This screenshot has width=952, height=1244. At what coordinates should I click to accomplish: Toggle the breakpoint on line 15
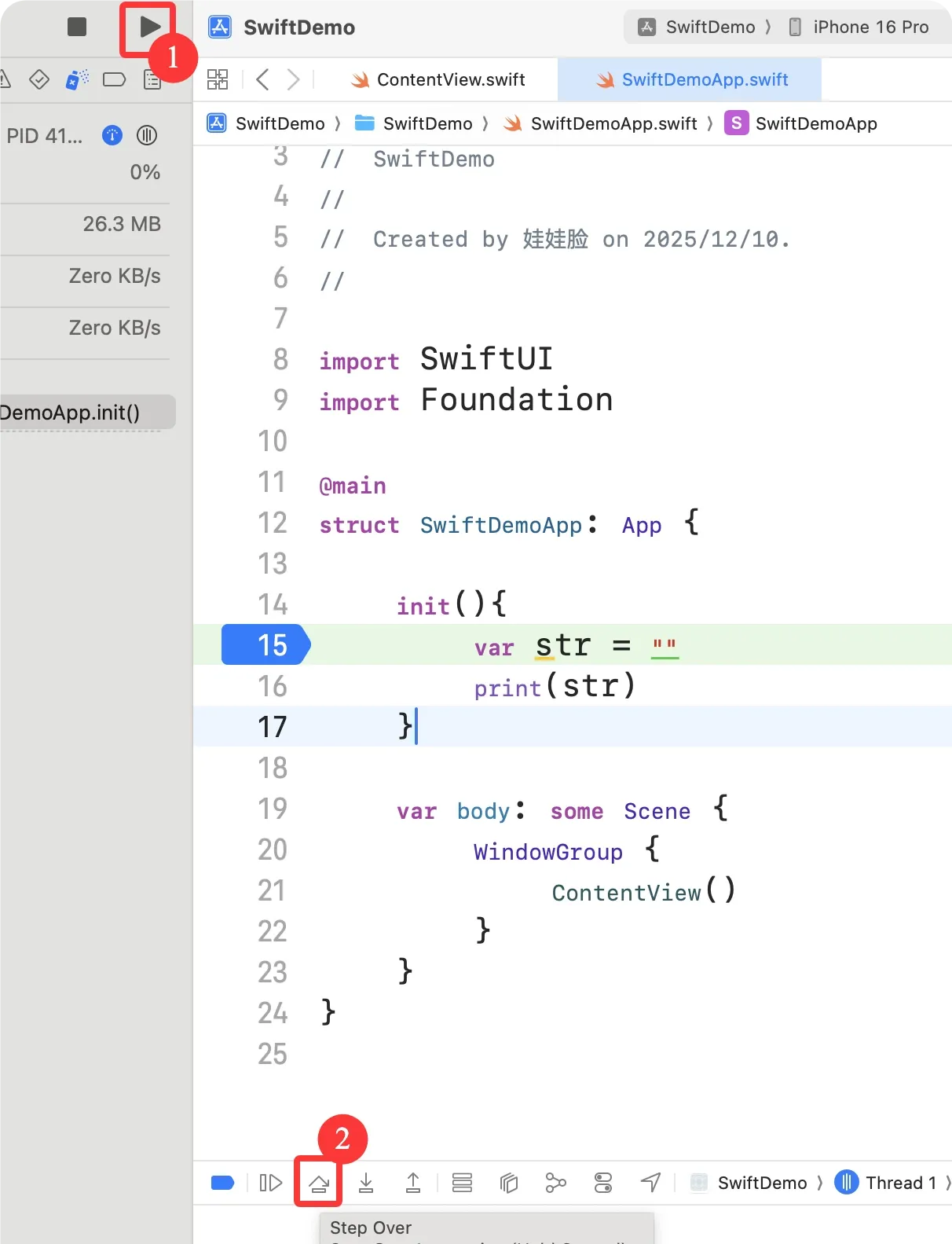265,644
